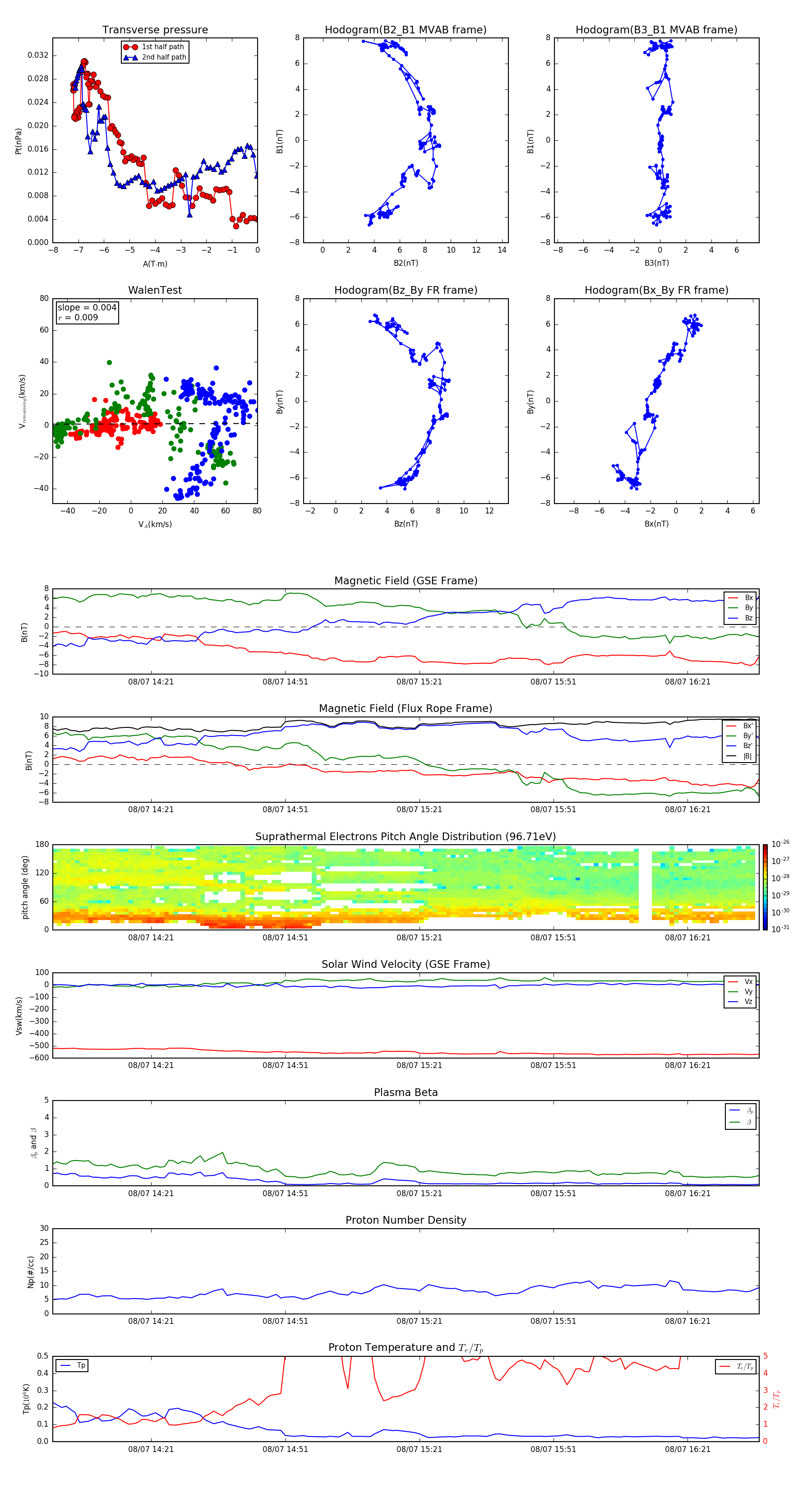Select the "slope = 0.004" annotation

click(87, 308)
